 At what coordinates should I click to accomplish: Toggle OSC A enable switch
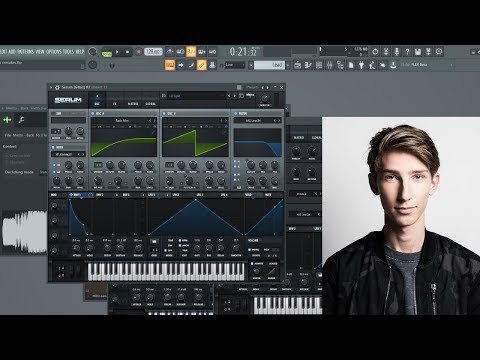tap(93, 114)
